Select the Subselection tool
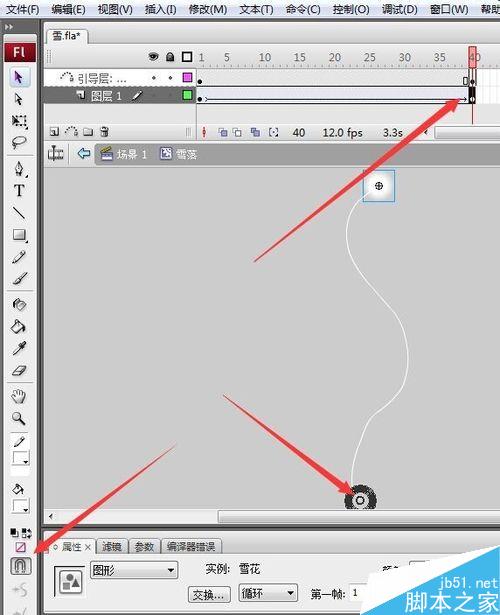 point(19,99)
